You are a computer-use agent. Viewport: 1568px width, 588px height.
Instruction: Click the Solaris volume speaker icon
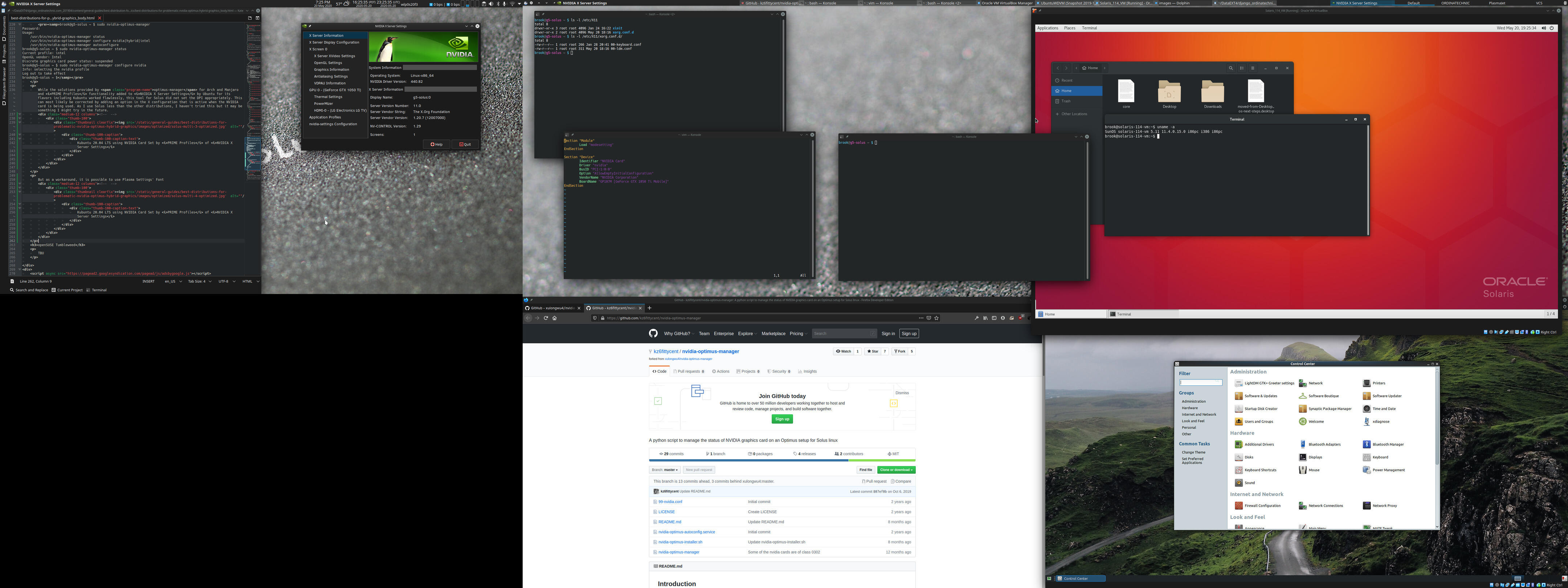tap(1544, 28)
